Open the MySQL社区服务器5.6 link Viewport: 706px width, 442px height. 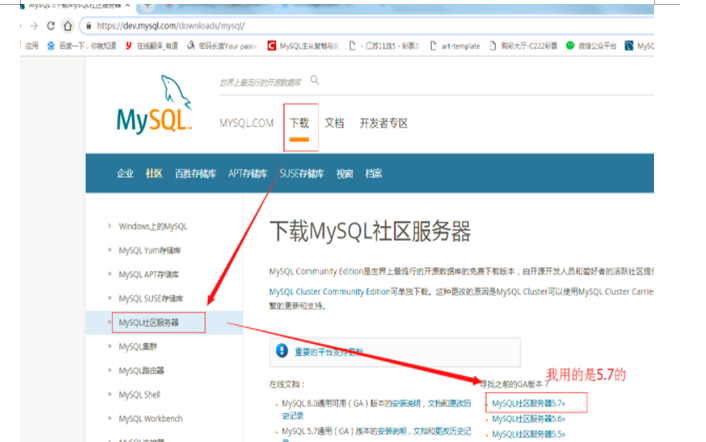[x=529, y=419]
